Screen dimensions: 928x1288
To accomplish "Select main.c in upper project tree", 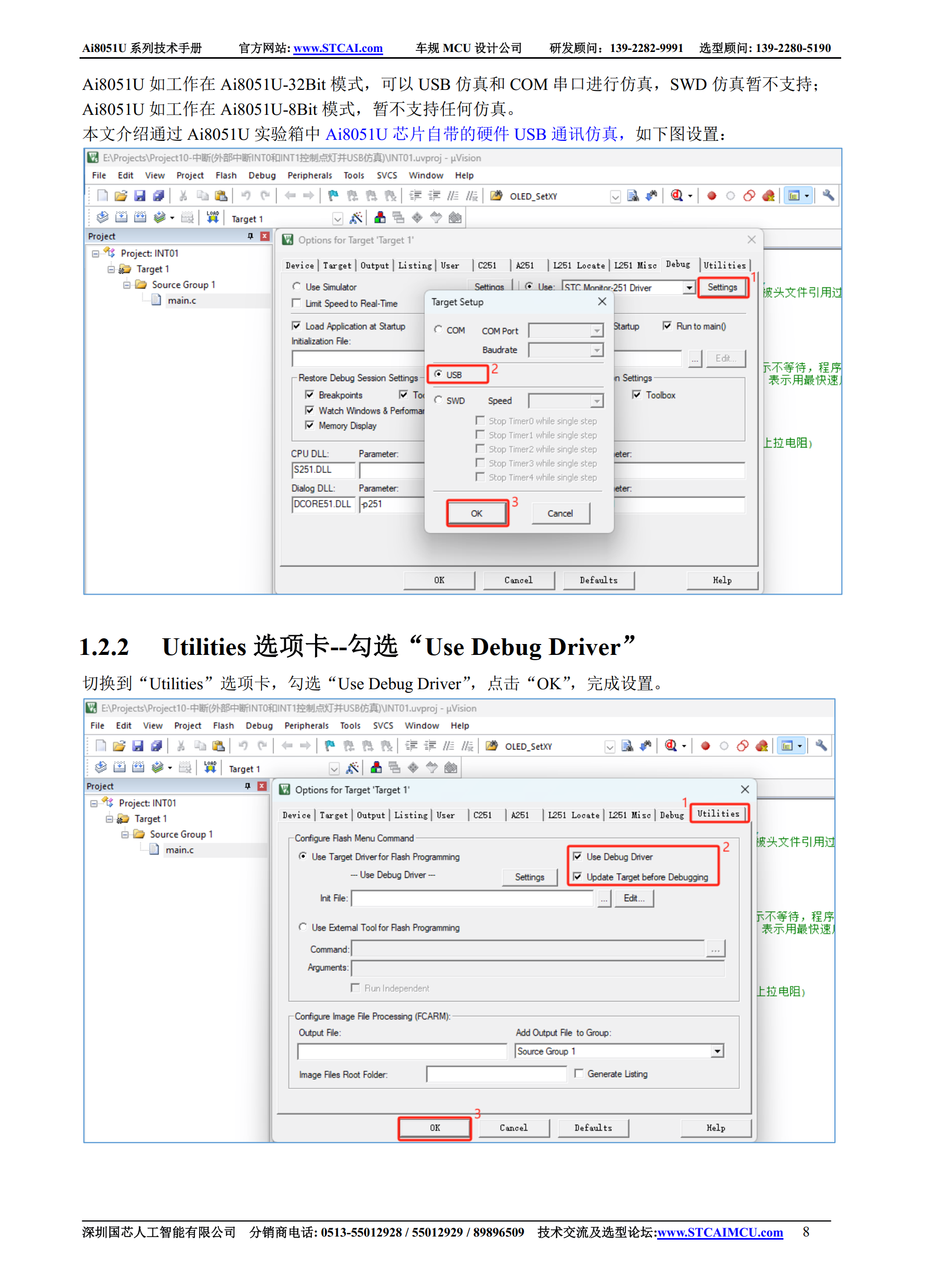I will point(182,300).
